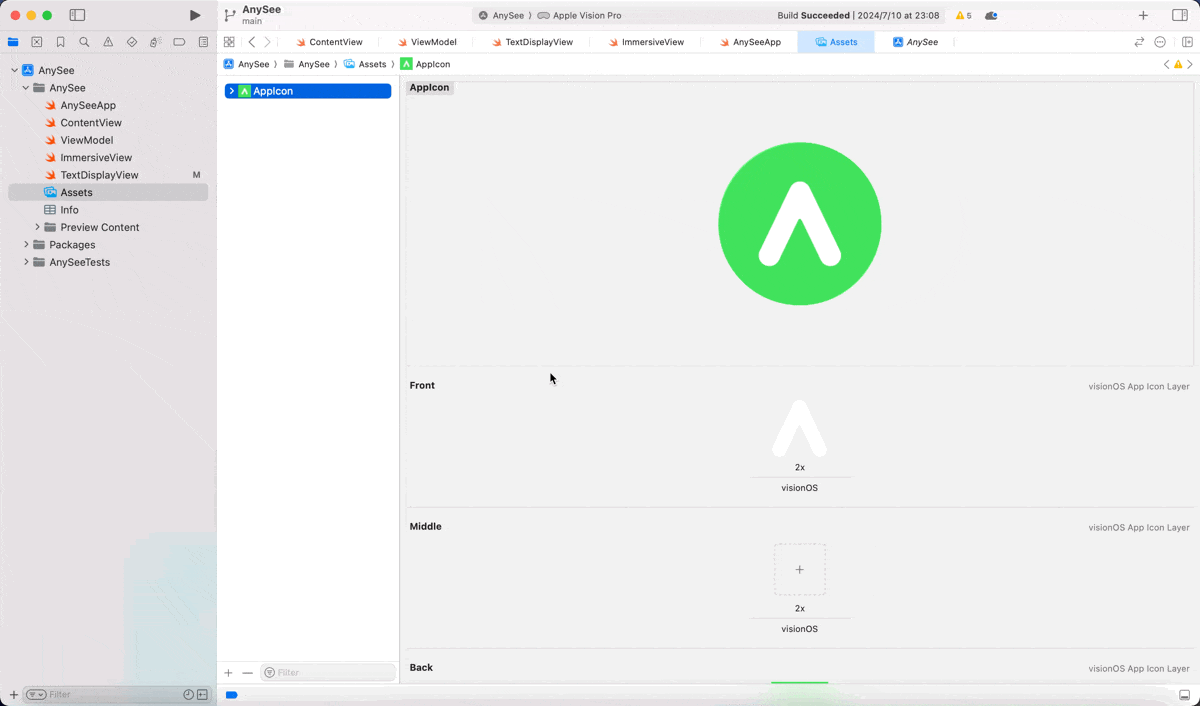Screen dimensions: 1200x706
Task: Run the project with the play button
Action: point(195,15)
